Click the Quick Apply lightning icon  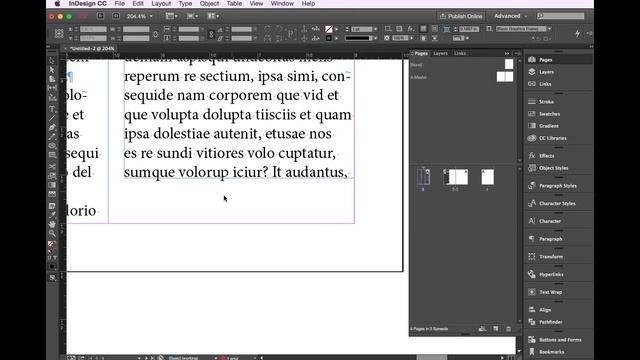tap(577, 33)
